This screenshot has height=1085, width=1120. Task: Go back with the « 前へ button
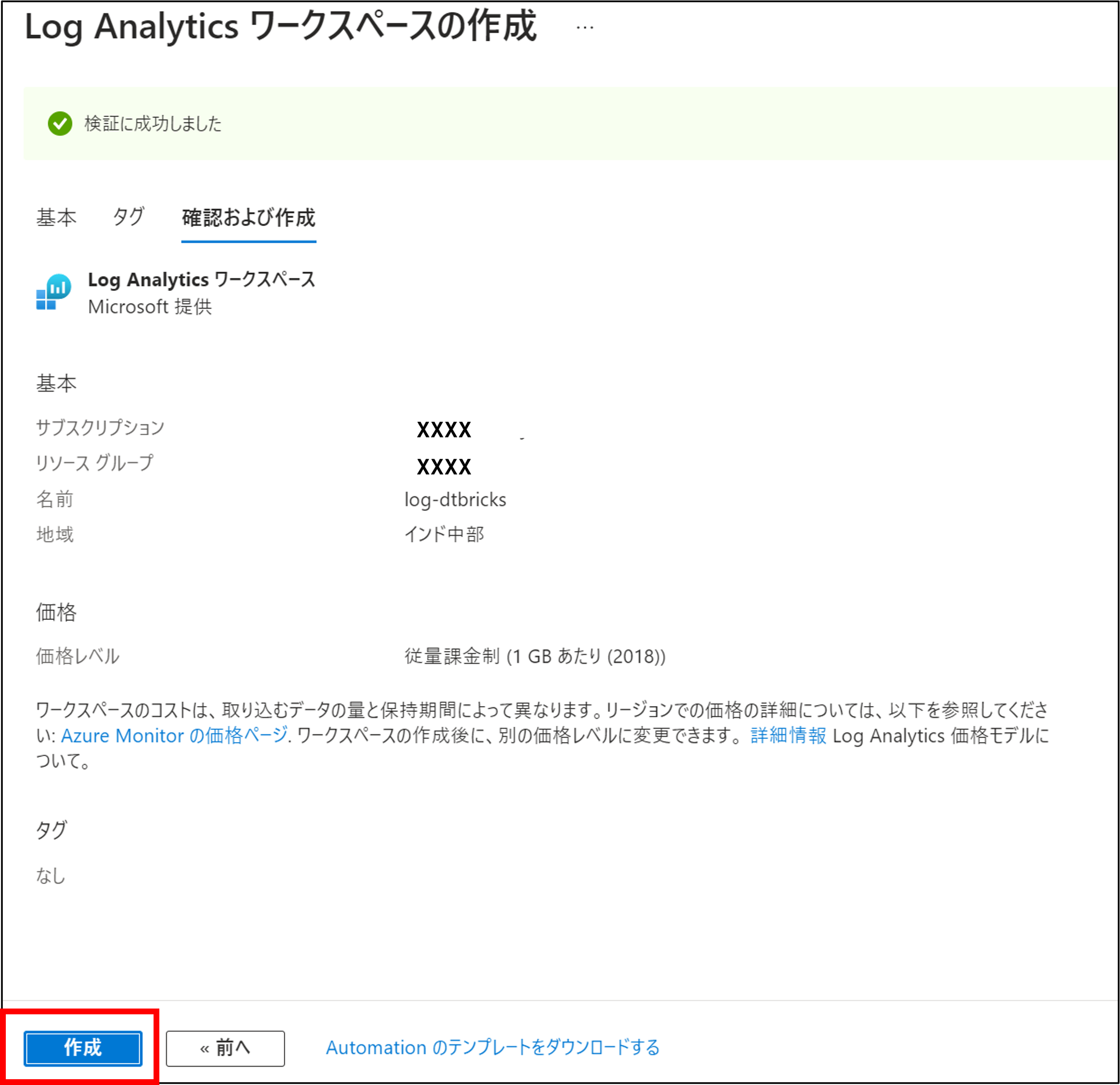pyautogui.click(x=225, y=1048)
